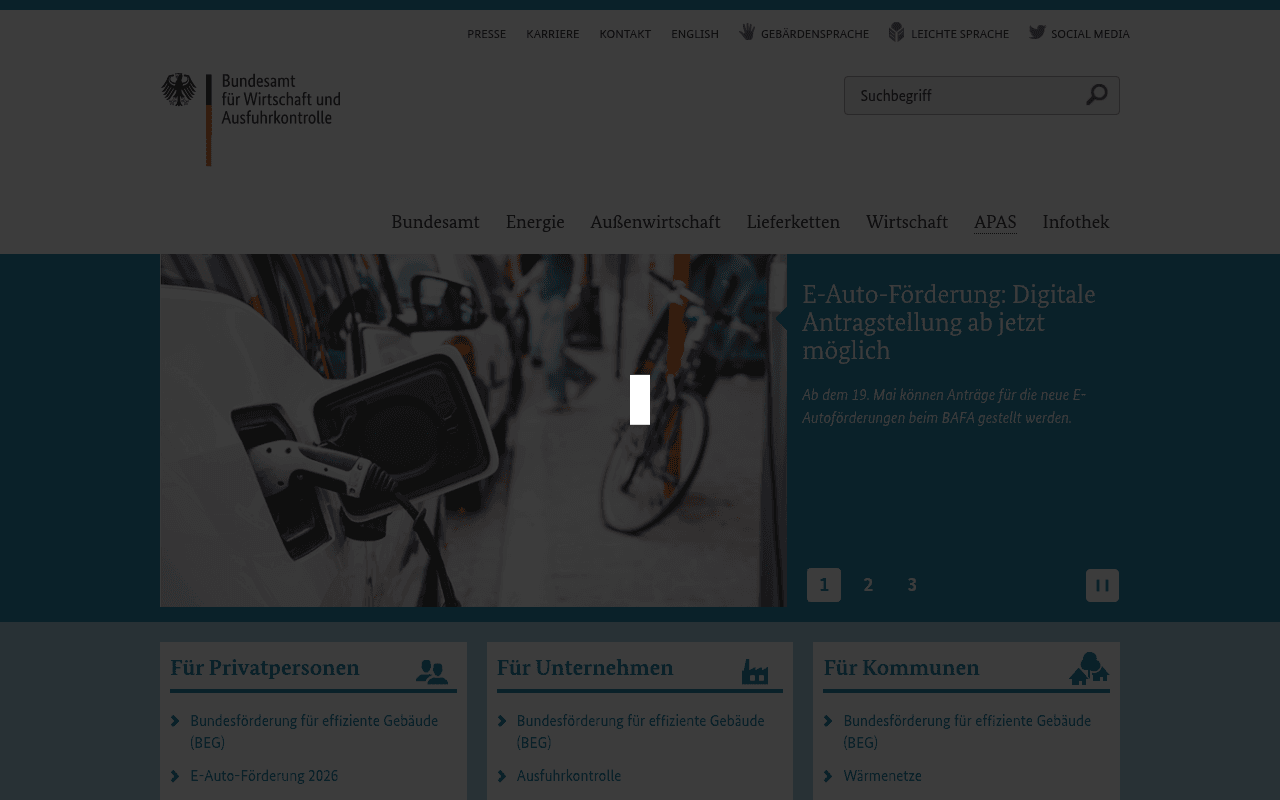Select slide 1 in the slider pagination
The image size is (1280, 800).
pos(824,585)
